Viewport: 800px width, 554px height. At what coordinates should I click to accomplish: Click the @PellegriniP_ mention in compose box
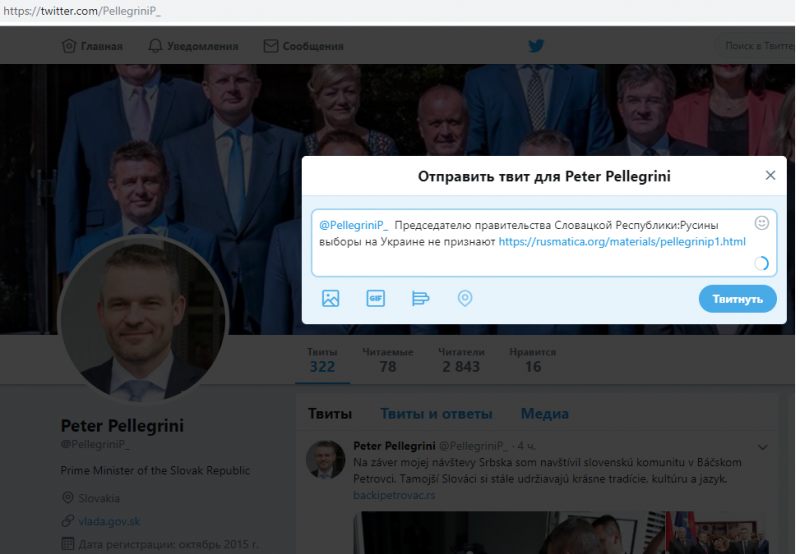[x=354, y=225]
